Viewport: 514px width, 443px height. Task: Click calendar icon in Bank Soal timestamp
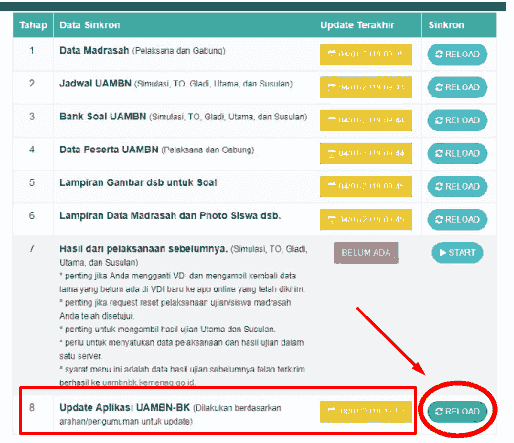(332, 119)
